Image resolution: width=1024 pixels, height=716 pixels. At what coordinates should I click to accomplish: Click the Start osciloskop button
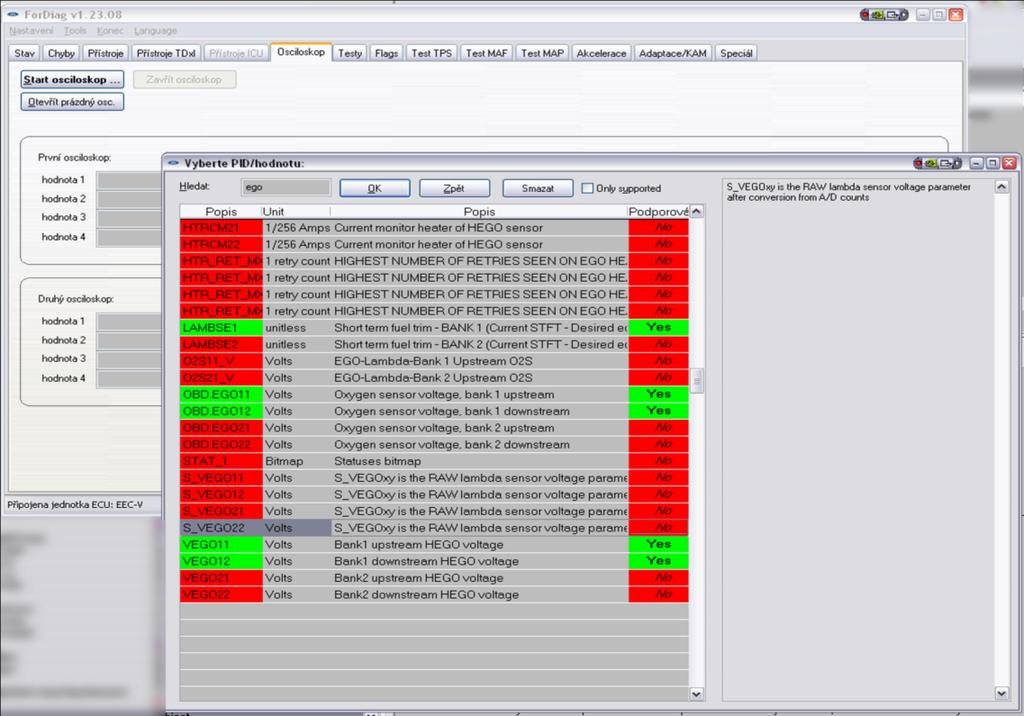point(72,79)
